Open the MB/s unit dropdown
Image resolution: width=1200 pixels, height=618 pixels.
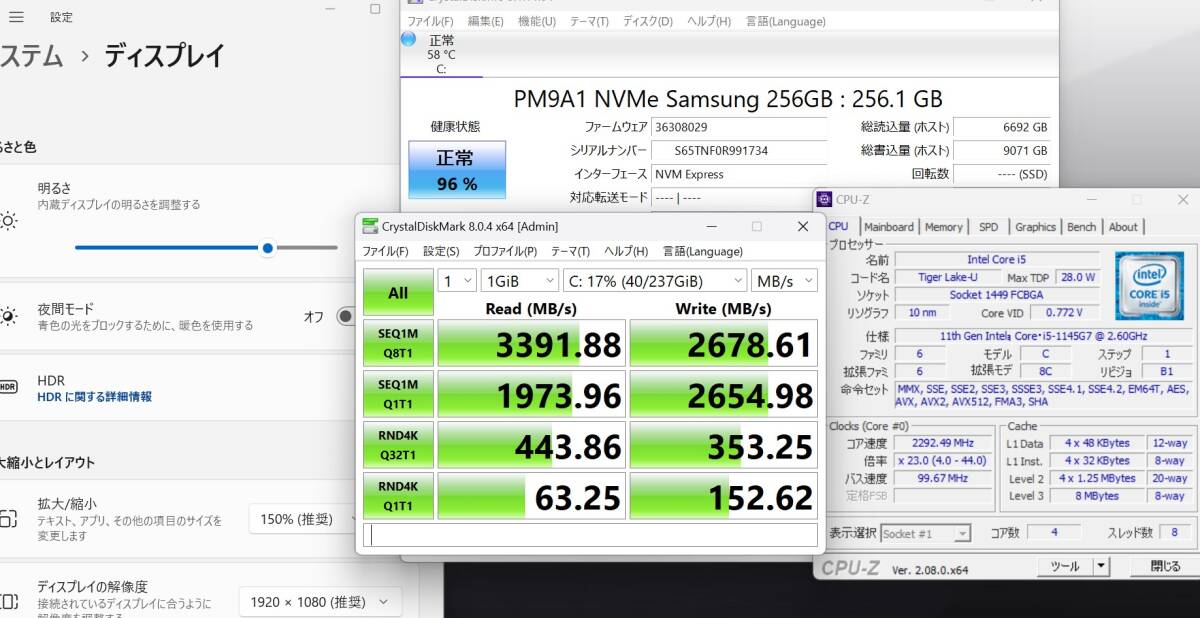pos(785,281)
